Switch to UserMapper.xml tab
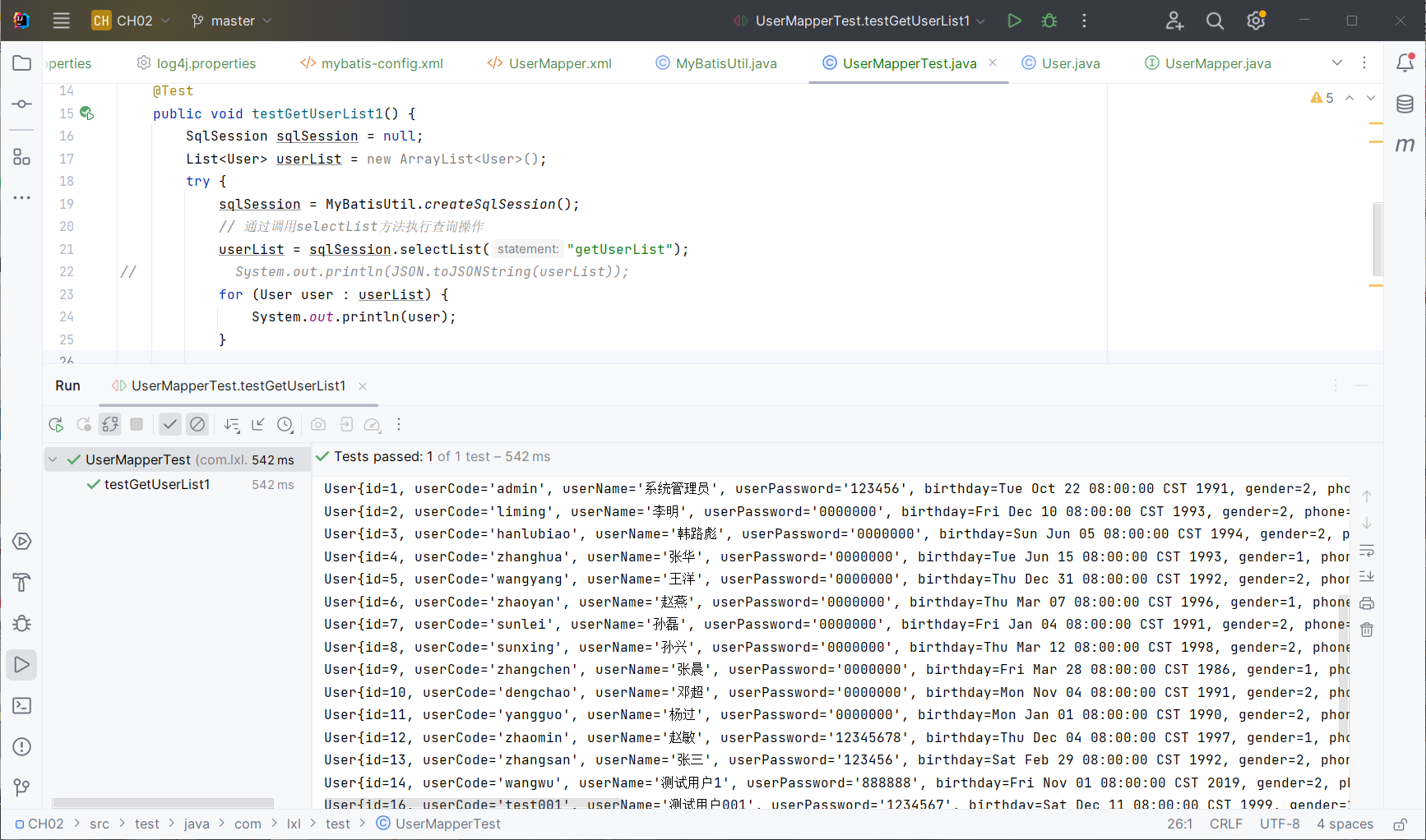Screen dimensions: 1426x840 [x=549, y=63]
